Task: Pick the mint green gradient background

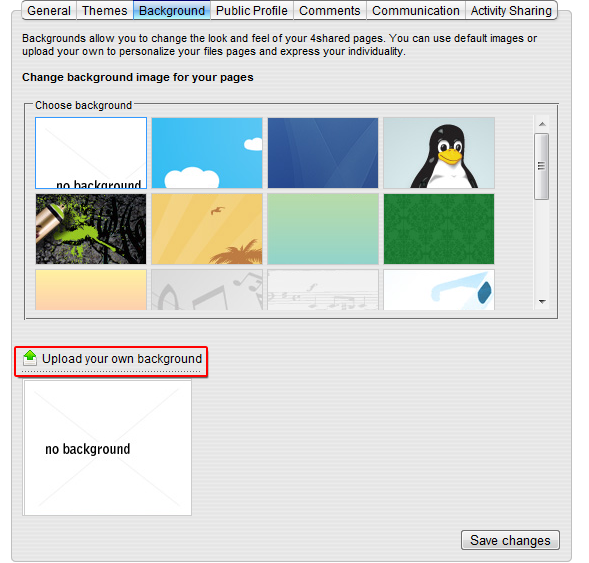Action: (323, 229)
